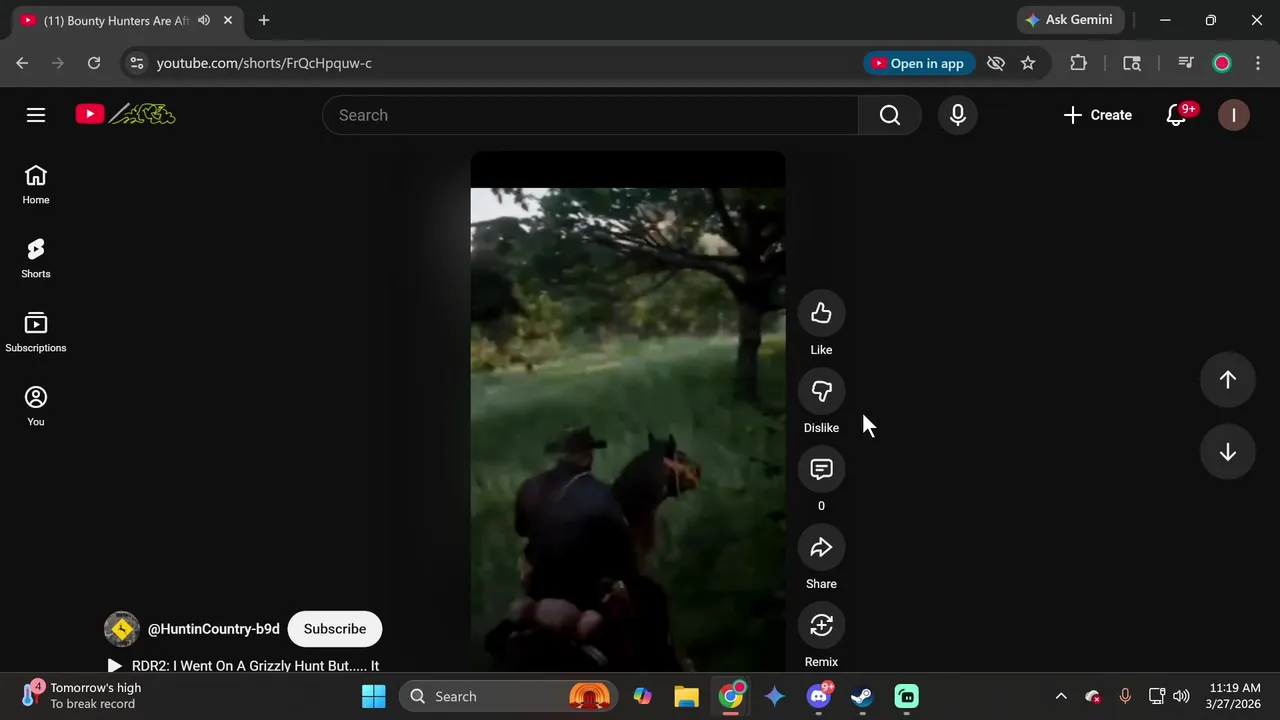This screenshot has width=1280, height=720.
Task: Open the @HuntinCountry-b9d channel link
Action: [214, 629]
